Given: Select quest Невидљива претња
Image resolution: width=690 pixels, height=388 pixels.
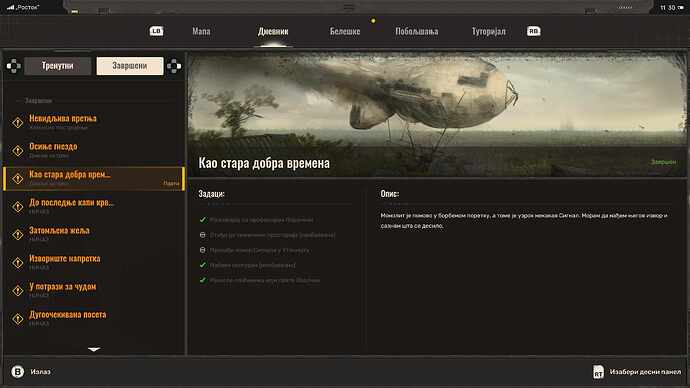Looking at the screenshot, I should coord(94,122).
